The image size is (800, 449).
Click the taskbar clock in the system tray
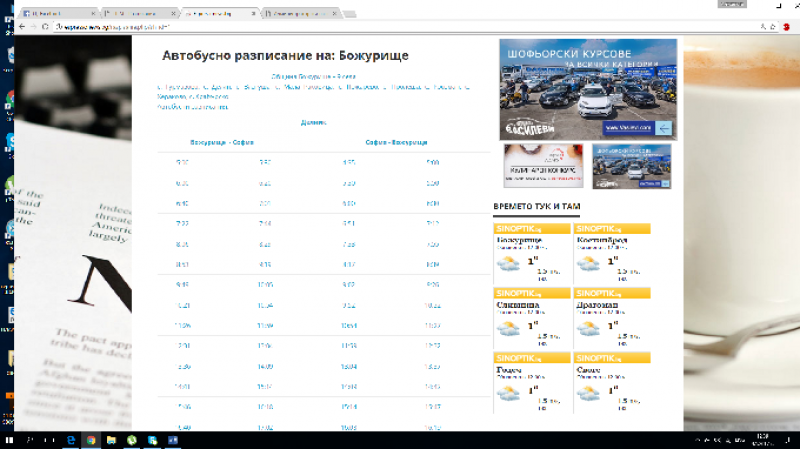pos(762,440)
